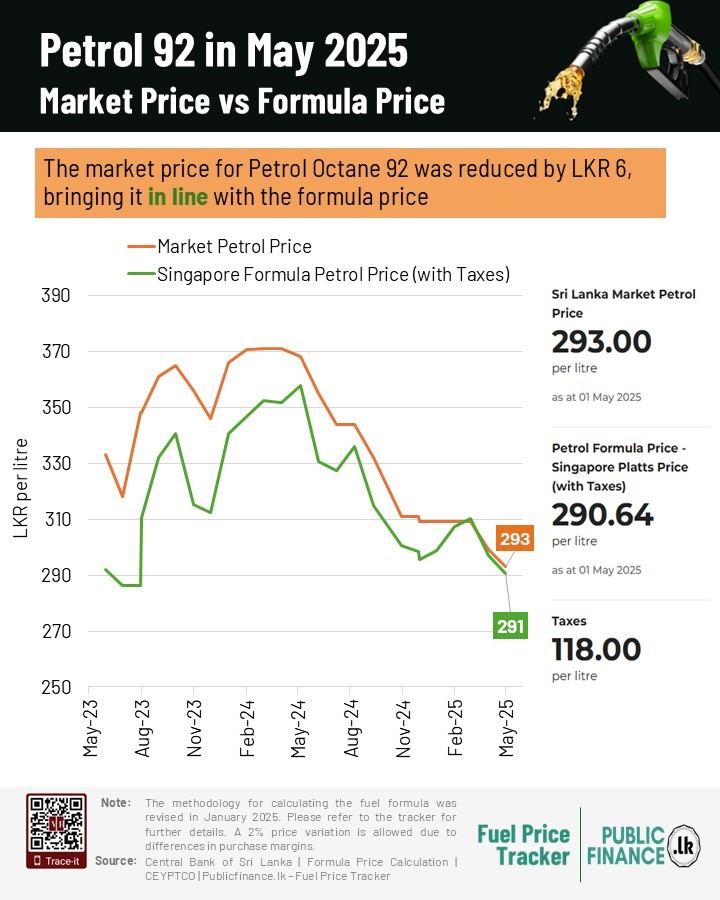Screen dimensions: 720x900
Task: Click the red Trace-it label
Action: click(56, 859)
